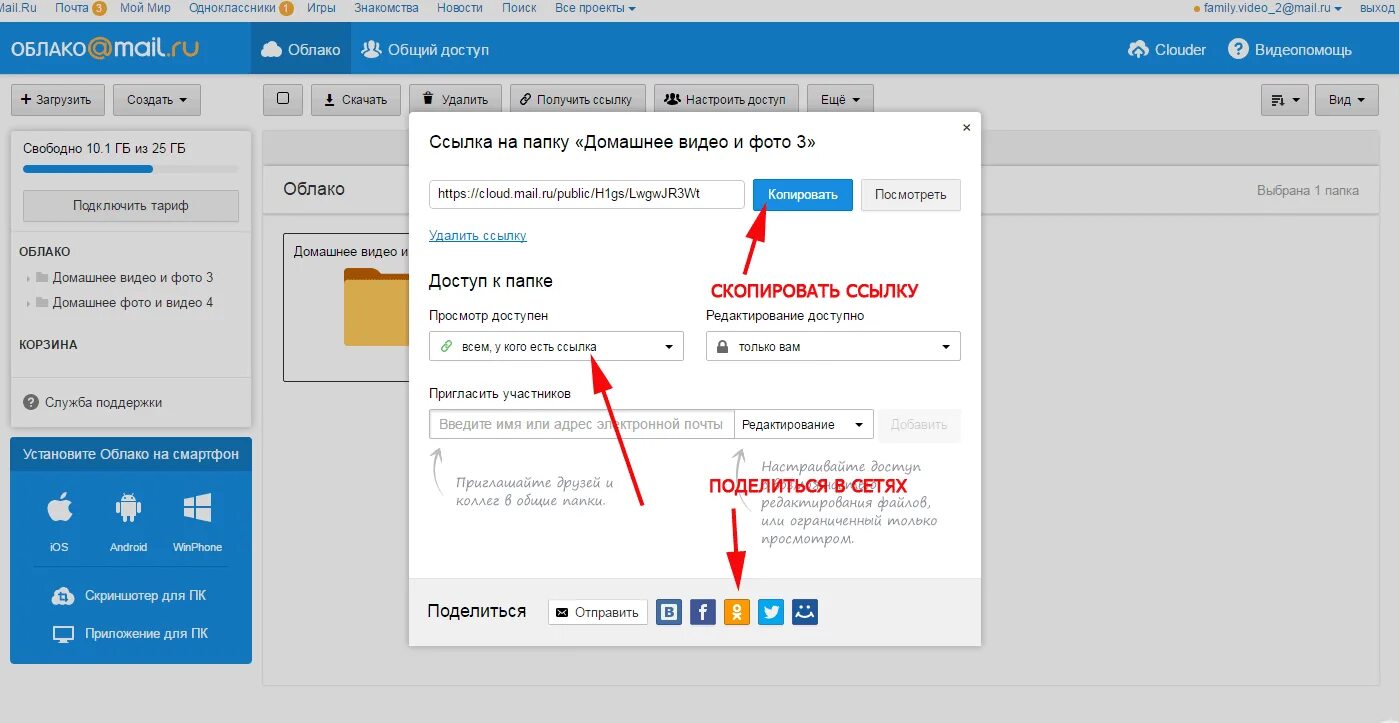Share folder link via Twitter icon
The width and height of the screenshot is (1399, 723).
tap(771, 612)
